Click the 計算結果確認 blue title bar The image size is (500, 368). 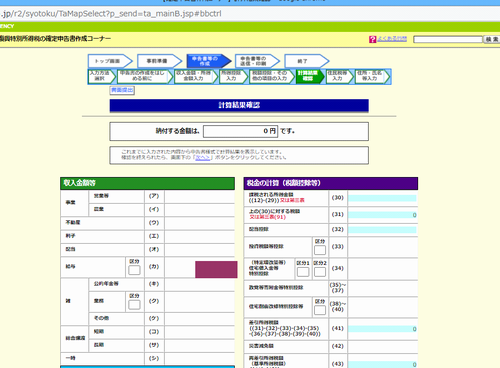(239, 105)
